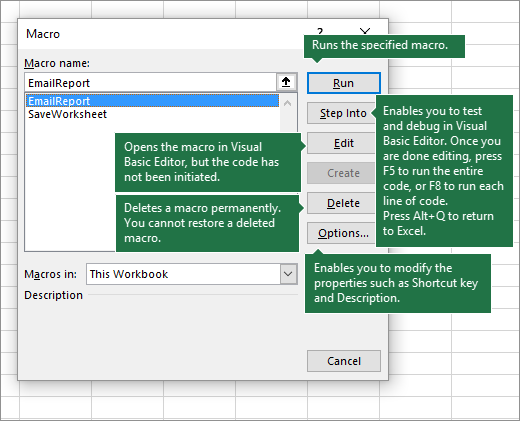This screenshot has height=421, width=520.
Task: Click the Deletes a macro permanently callout
Action: tap(207, 223)
